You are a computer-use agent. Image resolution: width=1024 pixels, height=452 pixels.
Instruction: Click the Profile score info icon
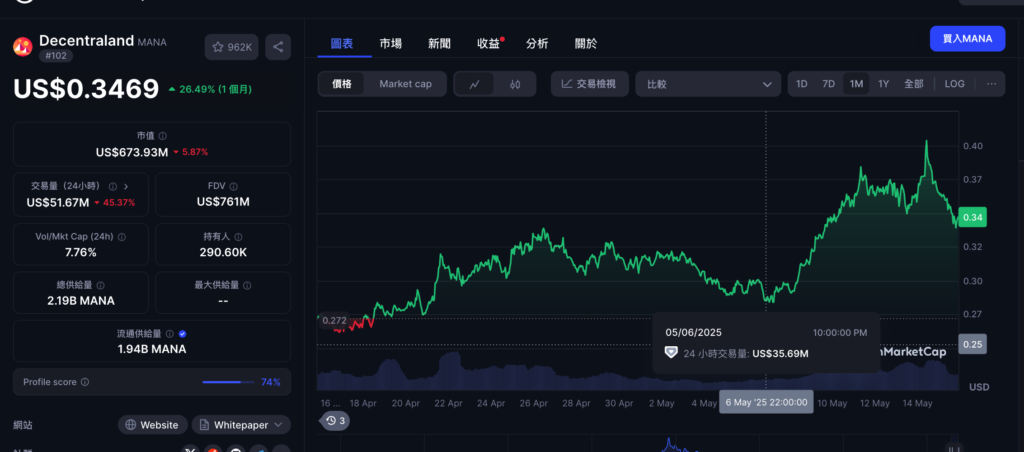click(85, 382)
